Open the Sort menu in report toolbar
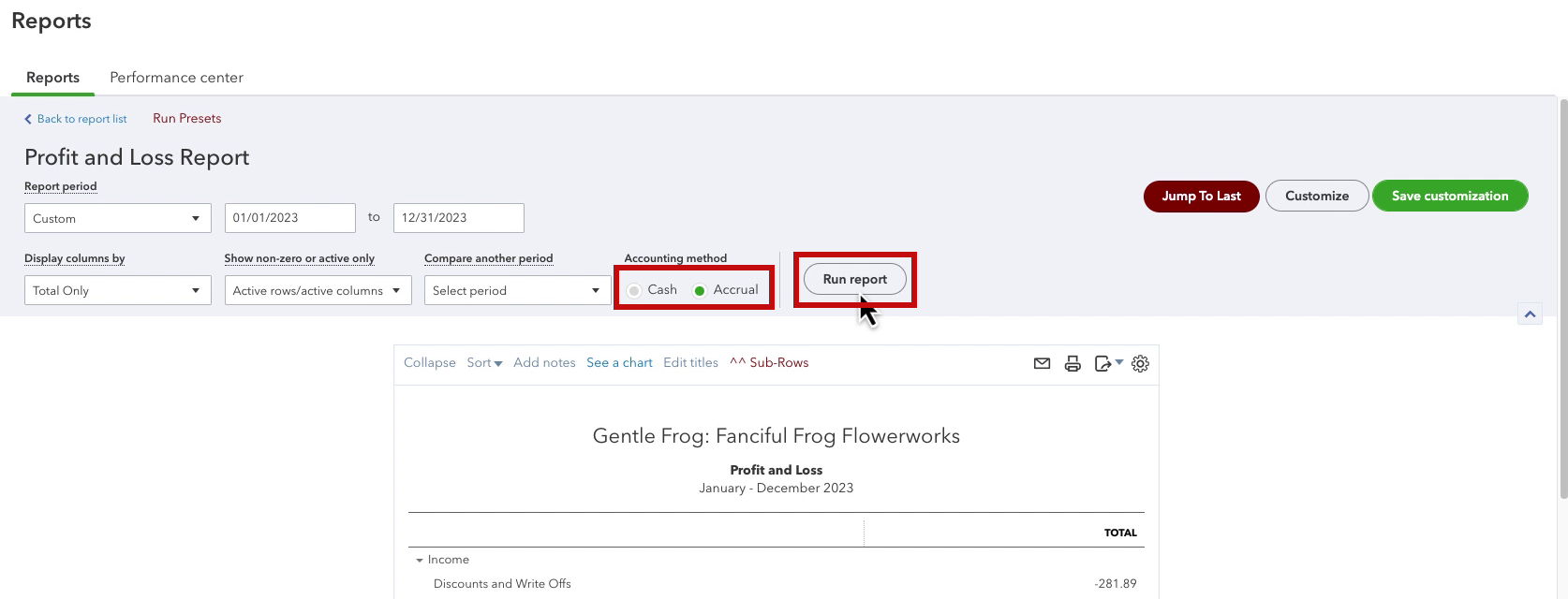The height and width of the screenshot is (599, 1568). pyautogui.click(x=484, y=362)
